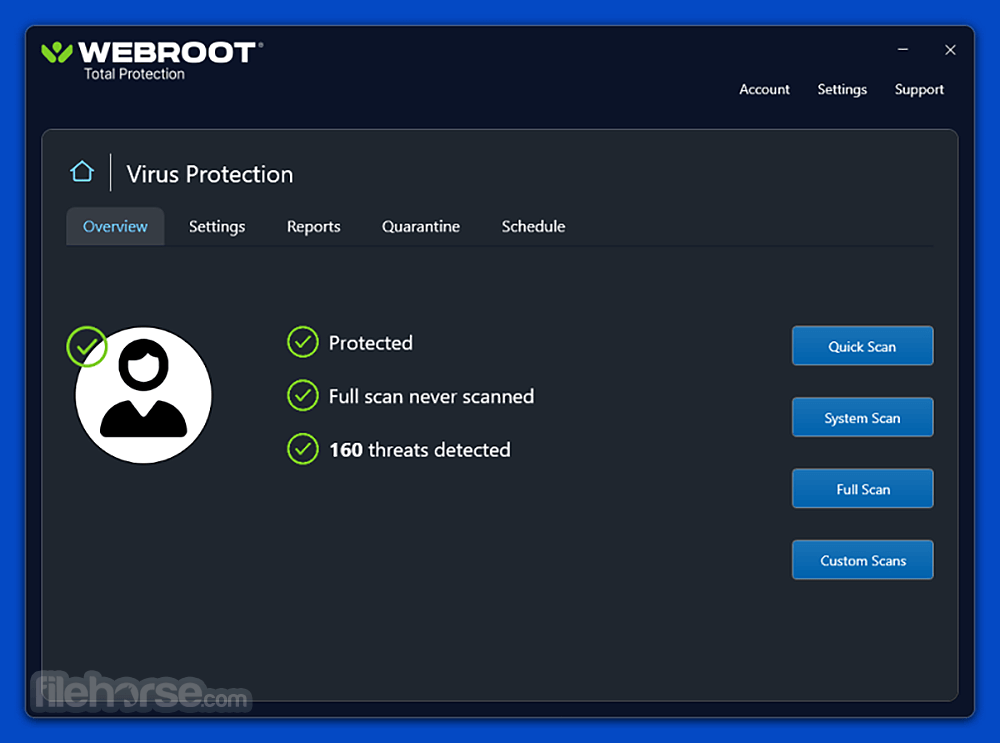Viewport: 1000px width, 743px height.
Task: Open the Schedule tab
Action: (x=533, y=226)
